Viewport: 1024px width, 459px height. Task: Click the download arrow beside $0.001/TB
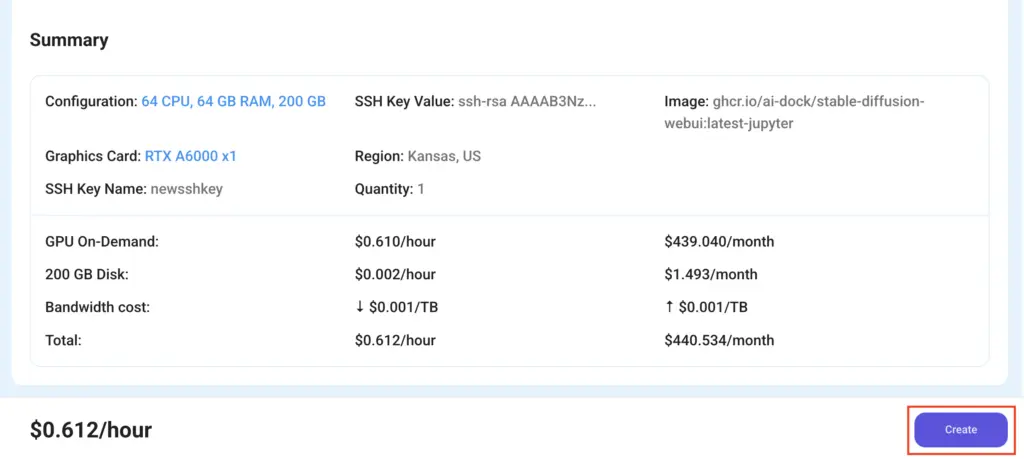pyautogui.click(x=360, y=307)
